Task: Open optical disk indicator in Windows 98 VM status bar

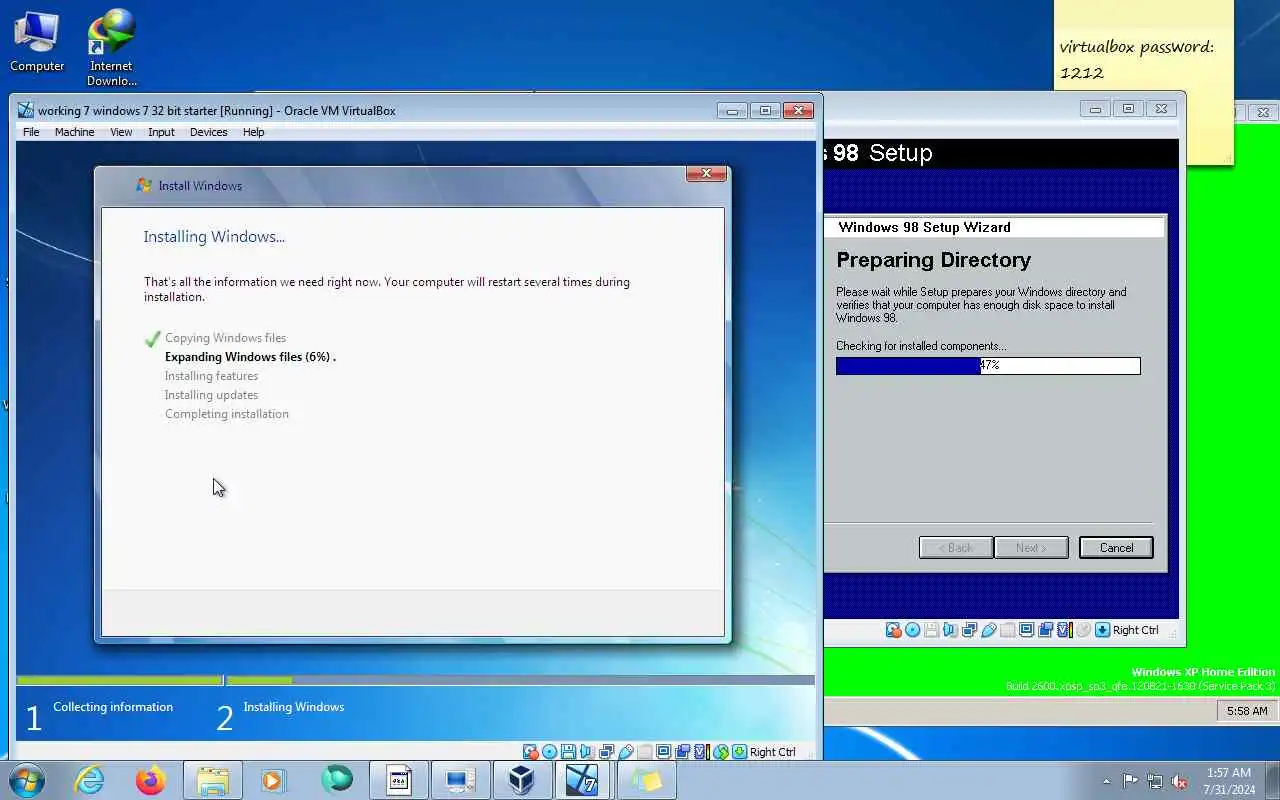Action: [912, 630]
